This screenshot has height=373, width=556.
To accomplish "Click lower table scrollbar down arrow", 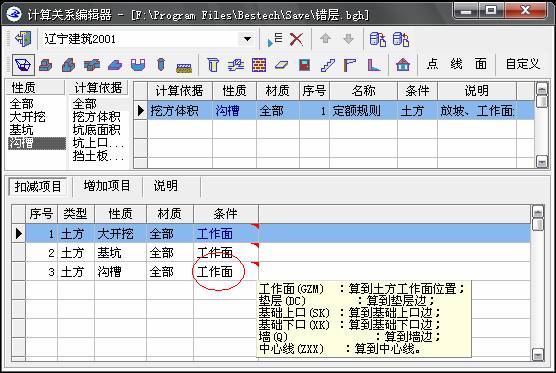I will click(538, 354).
